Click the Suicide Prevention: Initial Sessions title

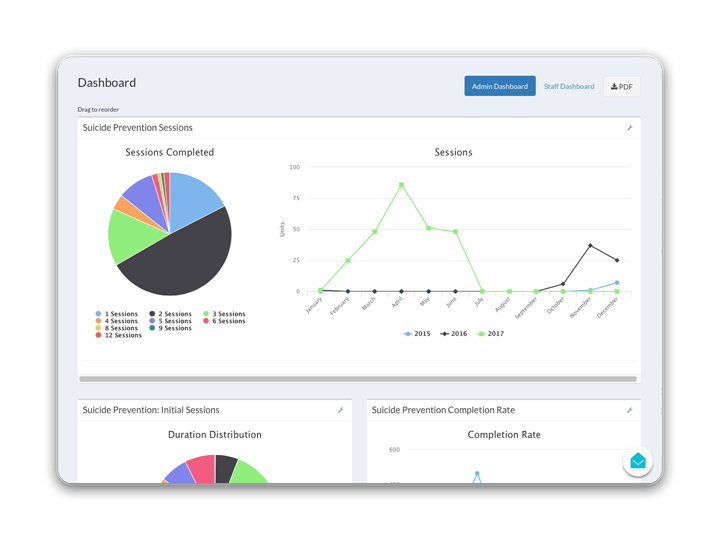tap(151, 410)
